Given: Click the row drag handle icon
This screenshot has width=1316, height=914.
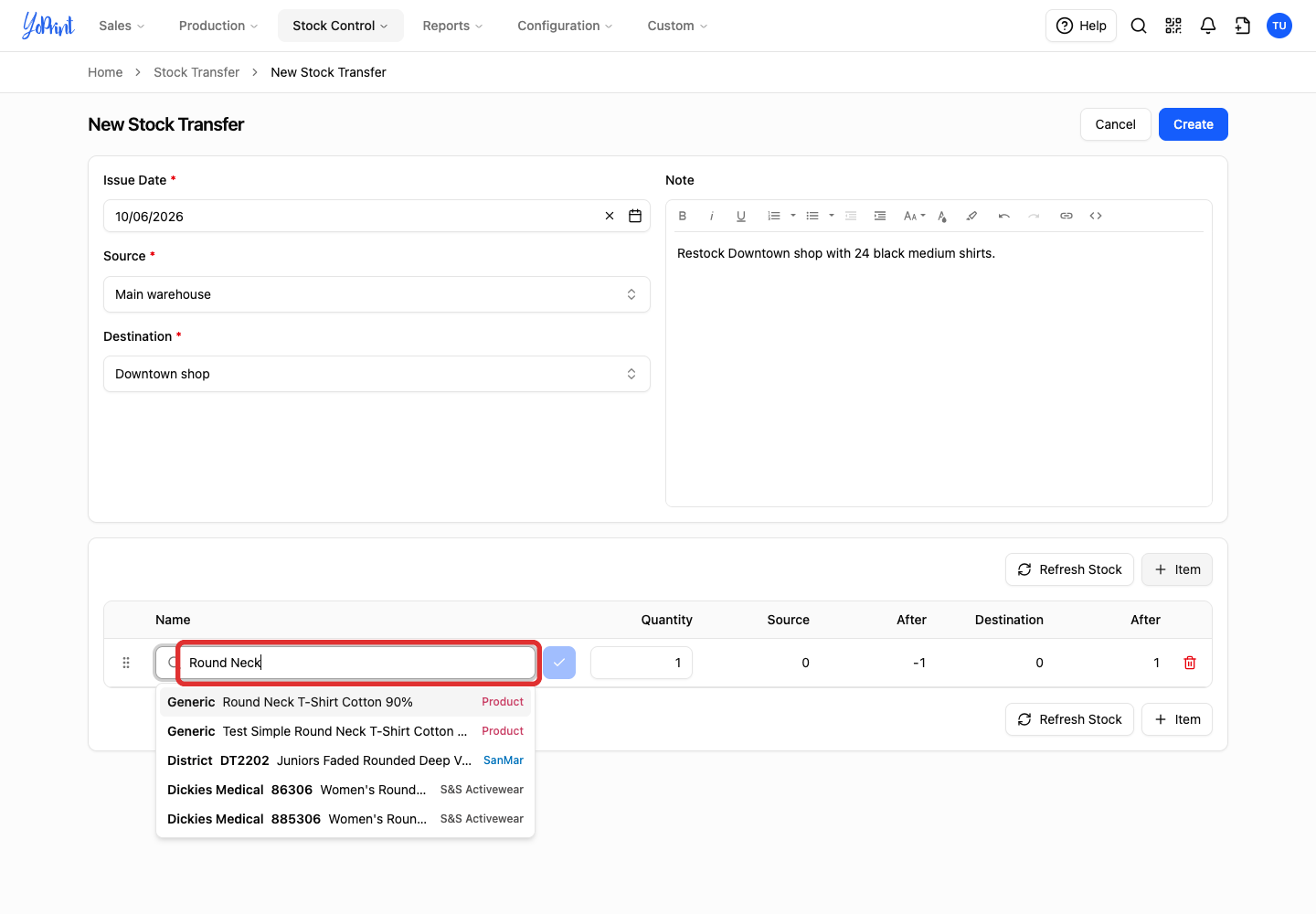Looking at the screenshot, I should pyautogui.click(x=126, y=663).
